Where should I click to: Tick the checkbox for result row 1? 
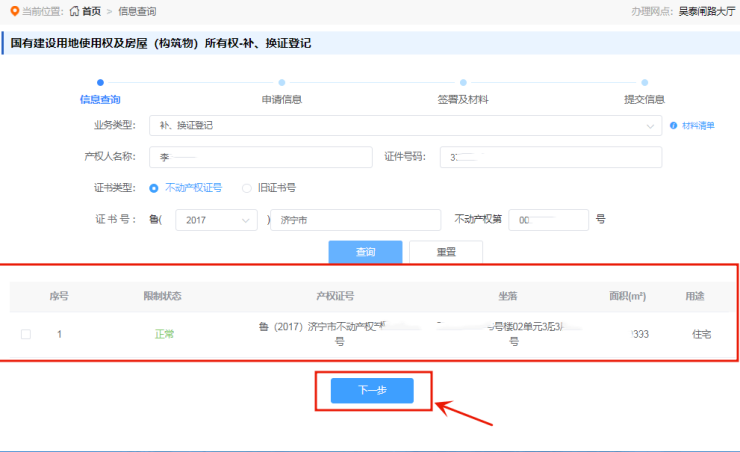(26, 334)
